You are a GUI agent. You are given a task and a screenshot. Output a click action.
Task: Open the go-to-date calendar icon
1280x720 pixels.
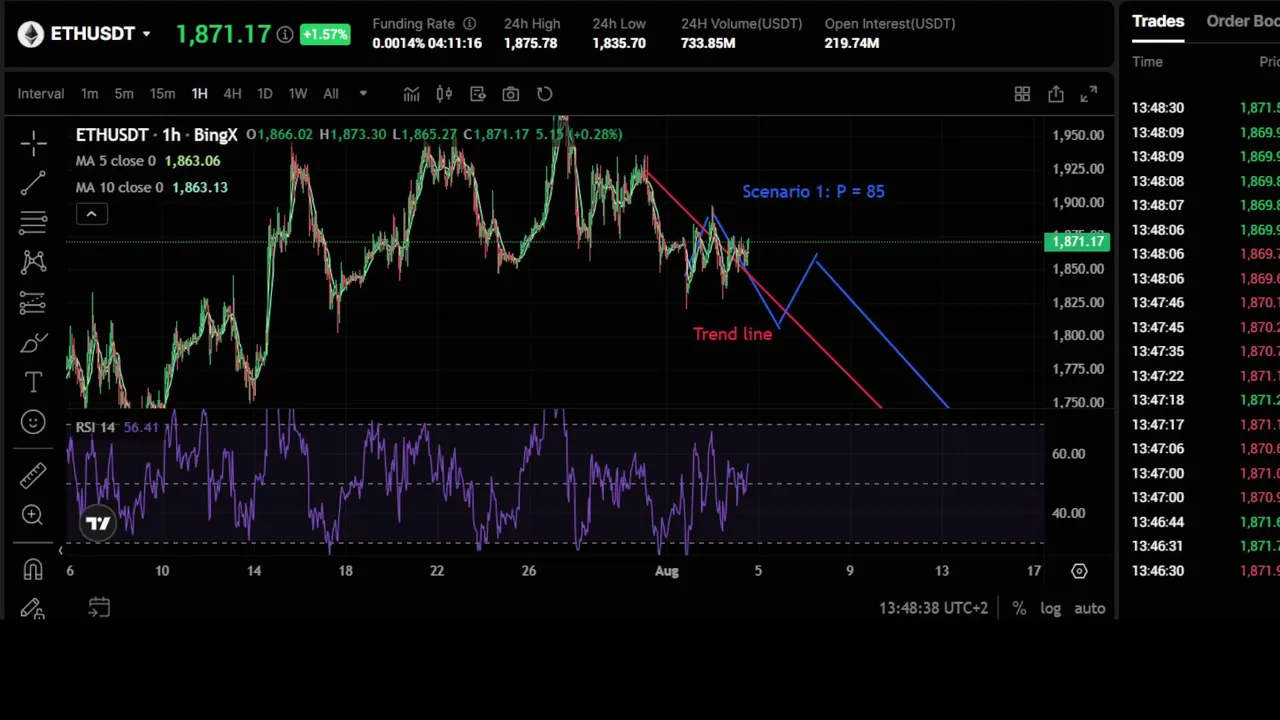[99, 607]
